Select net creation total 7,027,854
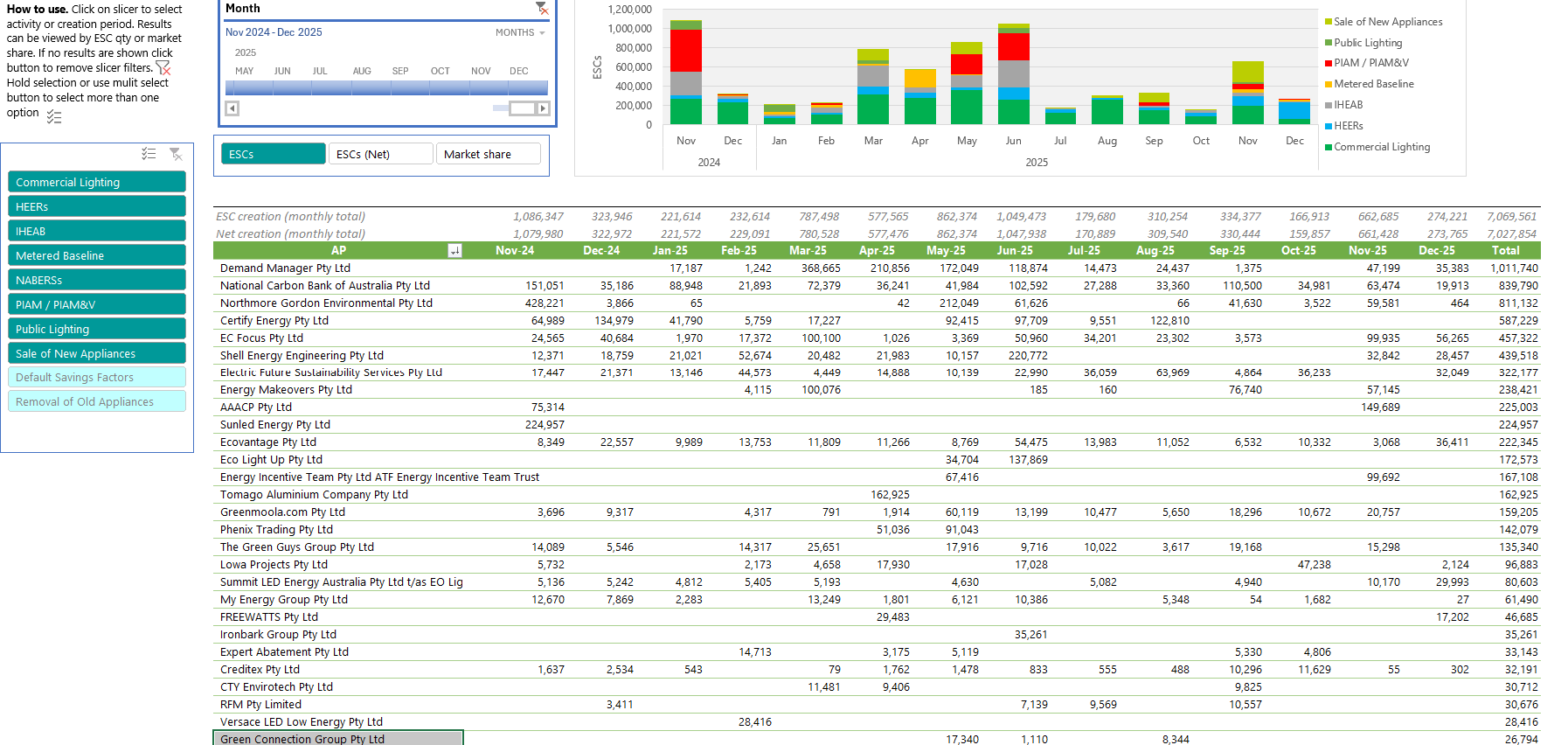Image resolution: width=1568 pixels, height=745 pixels. click(x=1511, y=234)
